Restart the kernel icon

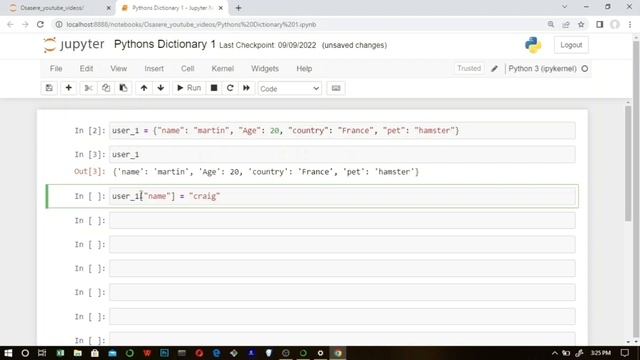click(230, 88)
